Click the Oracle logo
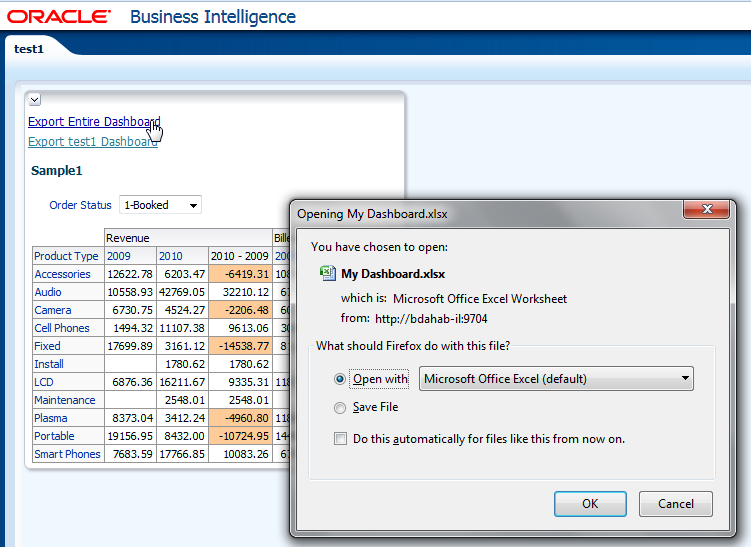This screenshot has height=547, width=751. [x=58, y=17]
